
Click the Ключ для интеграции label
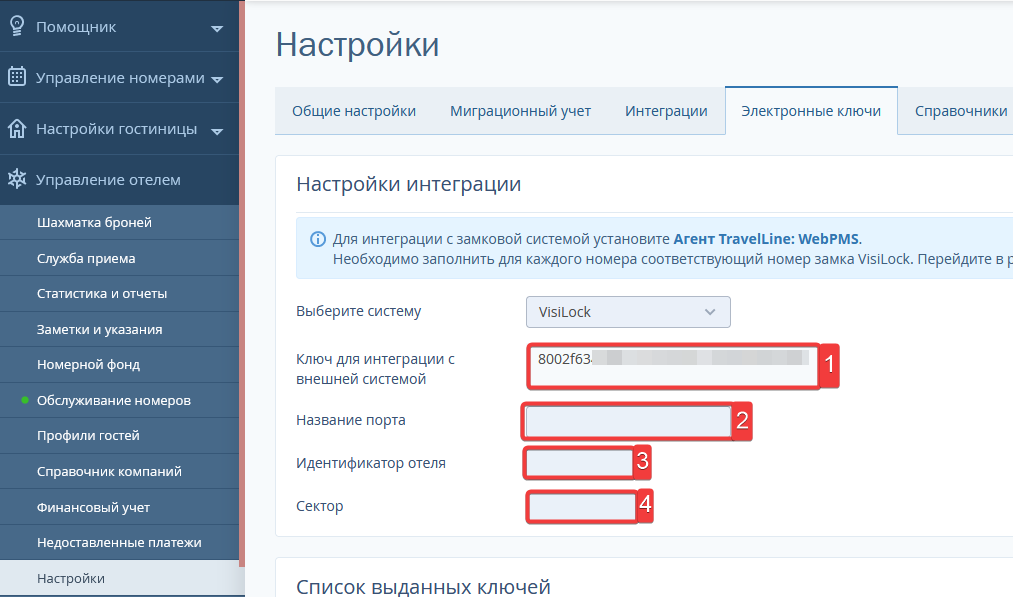[375, 369]
